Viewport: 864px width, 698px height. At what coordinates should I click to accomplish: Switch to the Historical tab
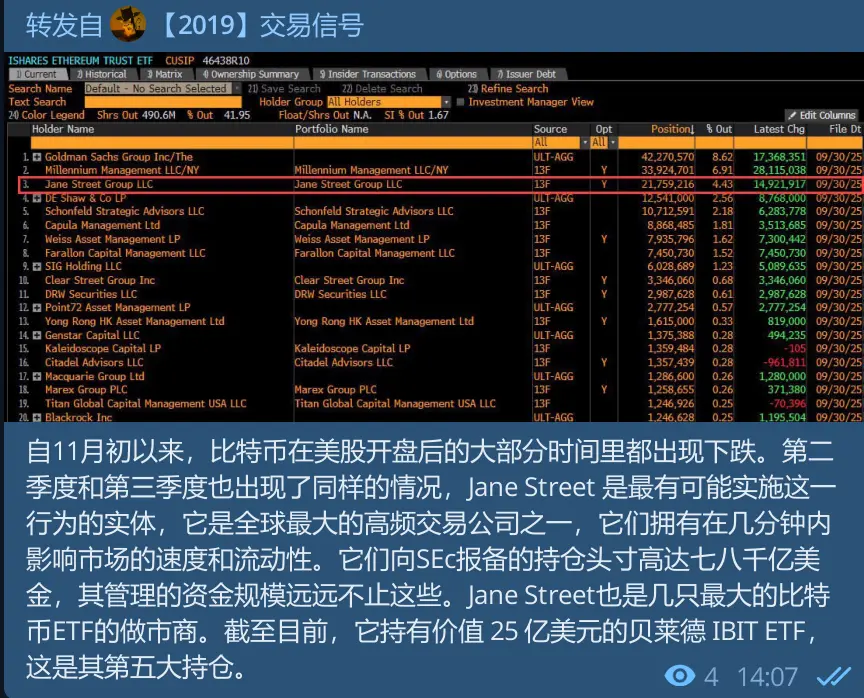tap(102, 74)
